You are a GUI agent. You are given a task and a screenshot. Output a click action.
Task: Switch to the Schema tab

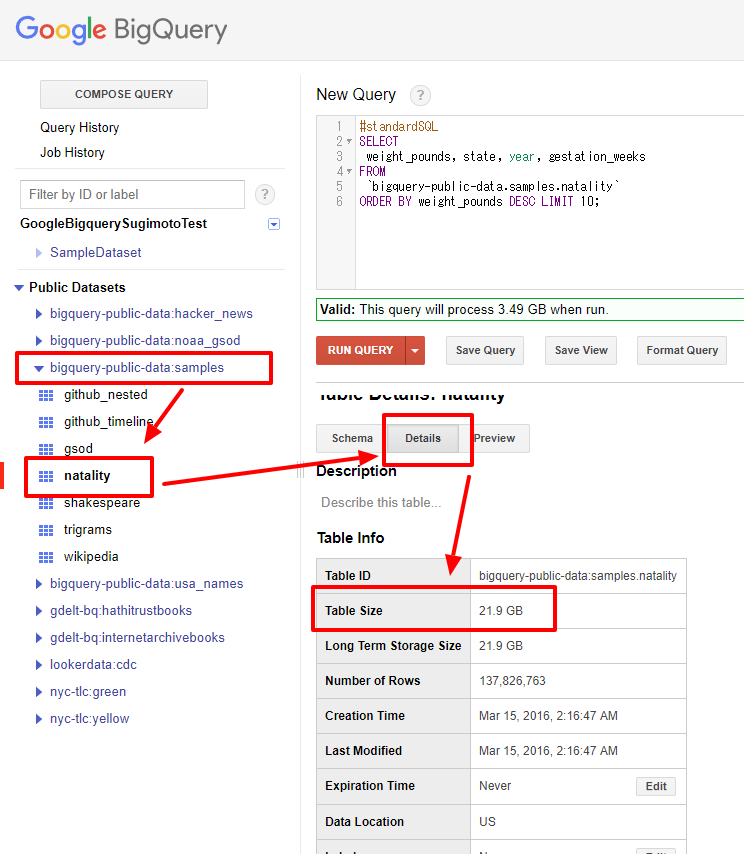click(x=352, y=438)
